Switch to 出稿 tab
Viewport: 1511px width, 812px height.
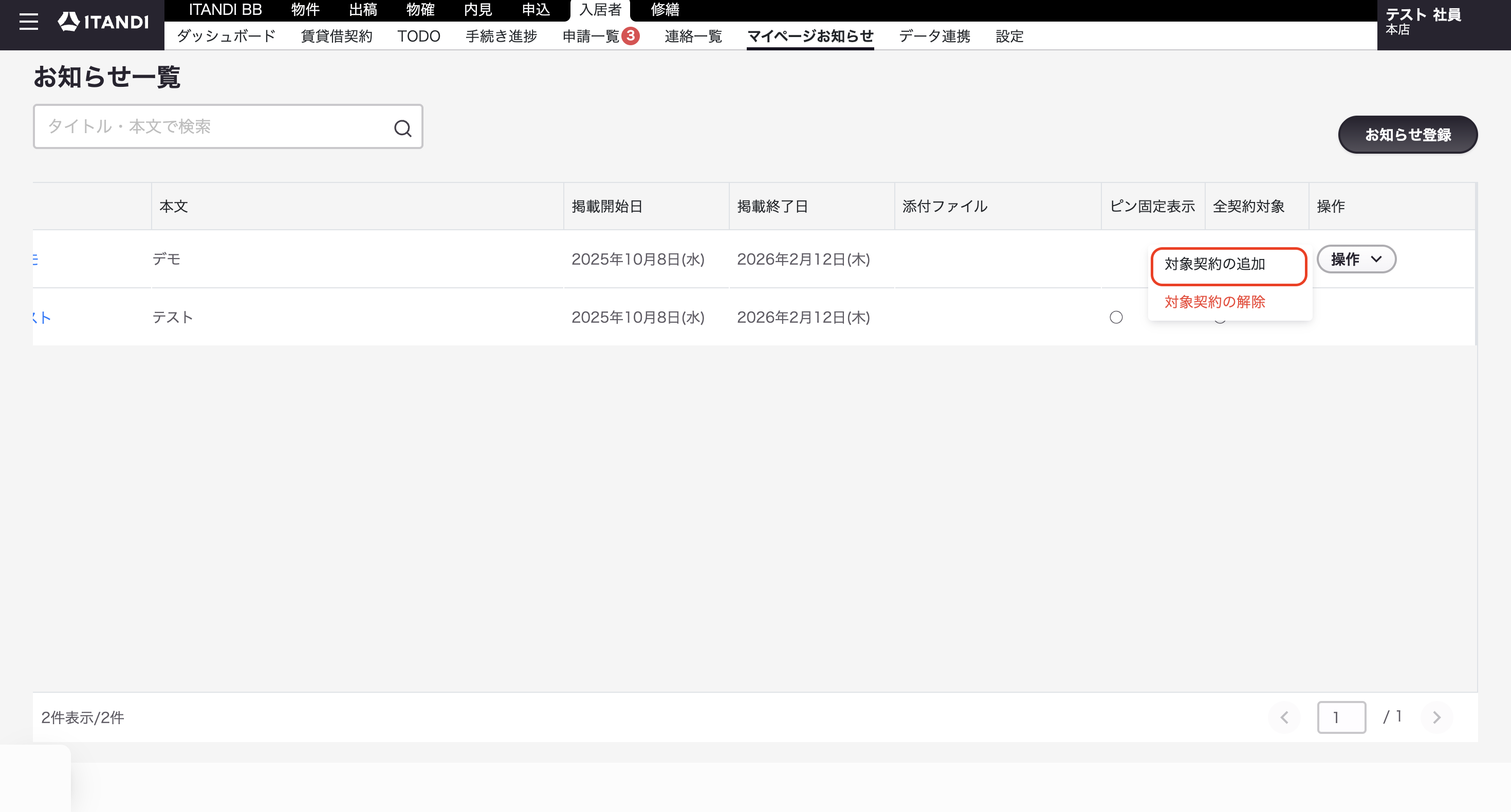coord(363,10)
